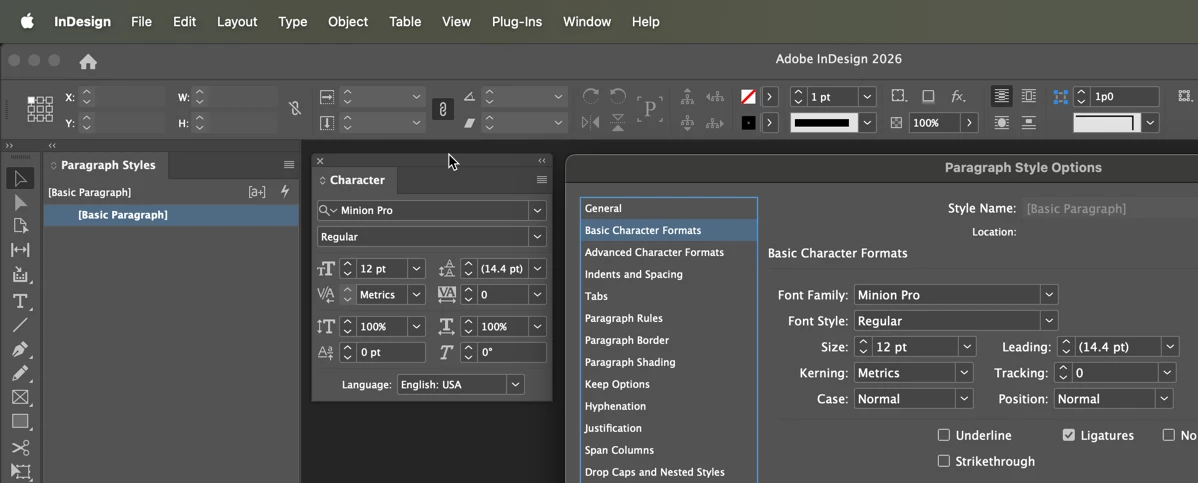Select the Pencil tool
Screen dimensions: 1198x483
click(x=20, y=373)
